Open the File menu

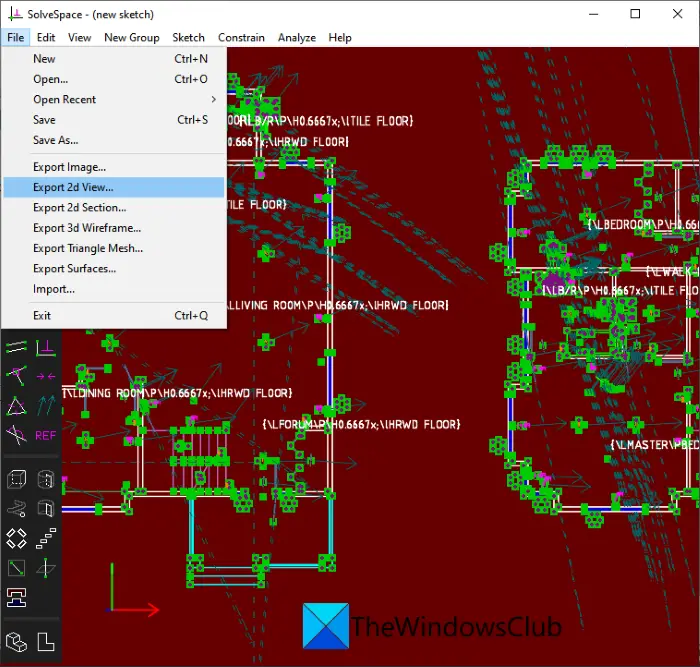pyautogui.click(x=16, y=38)
